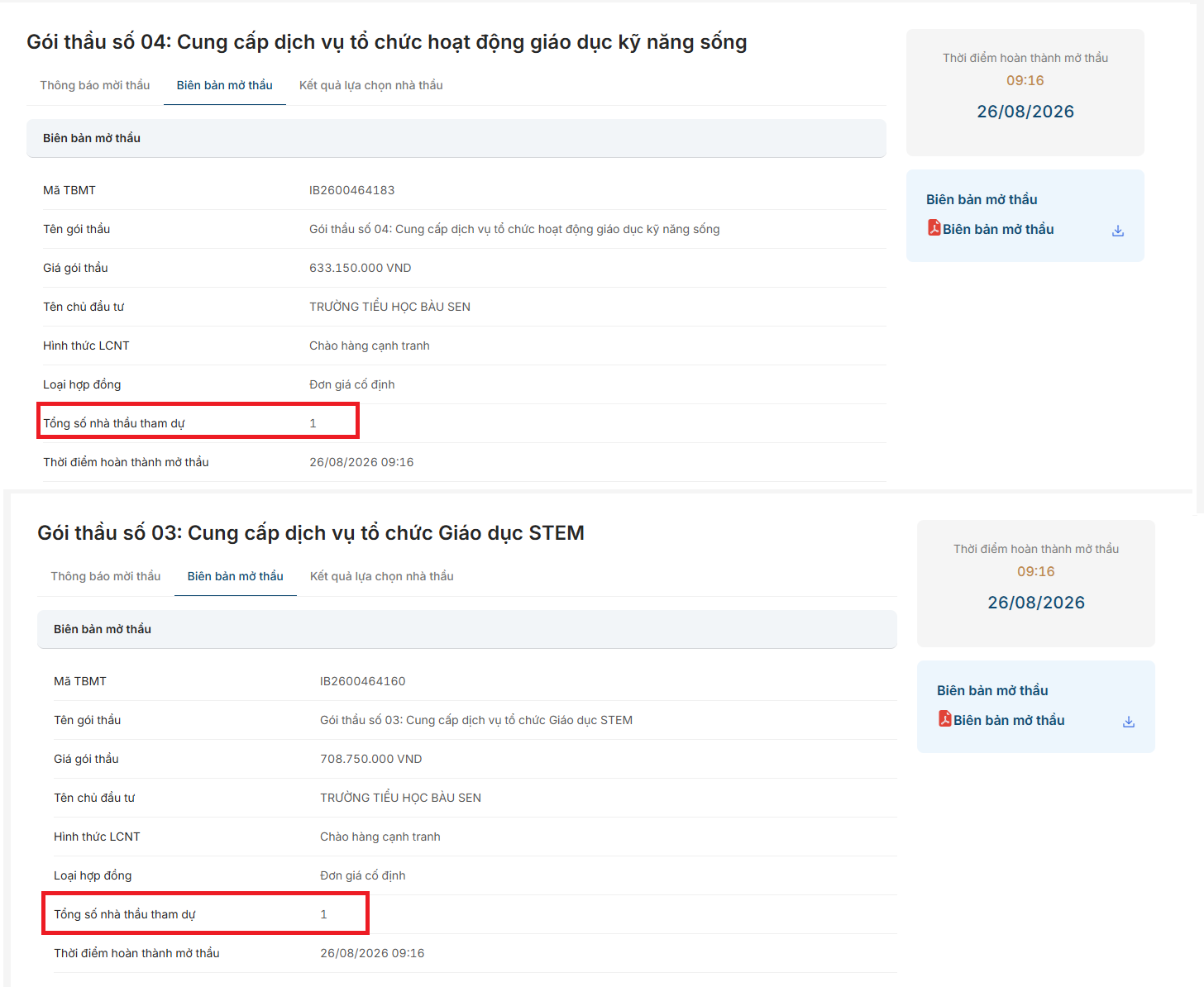Image resolution: width=1204 pixels, height=987 pixels.
Task: Click Đơn giá cố định in Gói thầu 04 table
Action: [352, 384]
